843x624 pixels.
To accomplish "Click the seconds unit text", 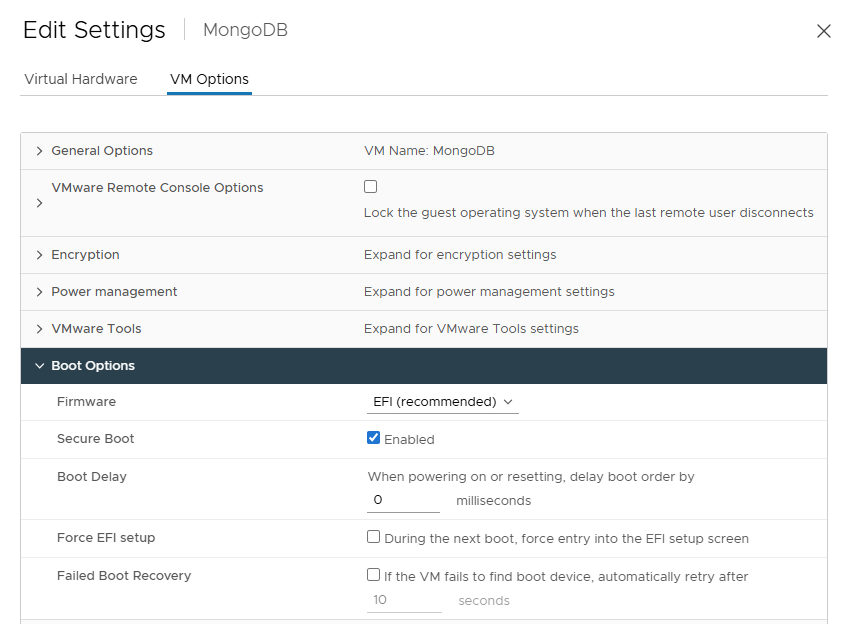I will [484, 601].
